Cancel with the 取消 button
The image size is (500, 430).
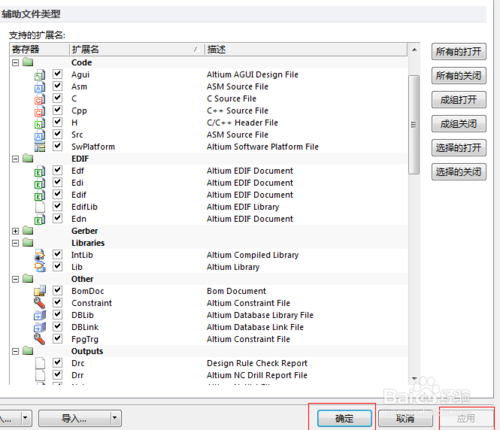(x=405, y=418)
